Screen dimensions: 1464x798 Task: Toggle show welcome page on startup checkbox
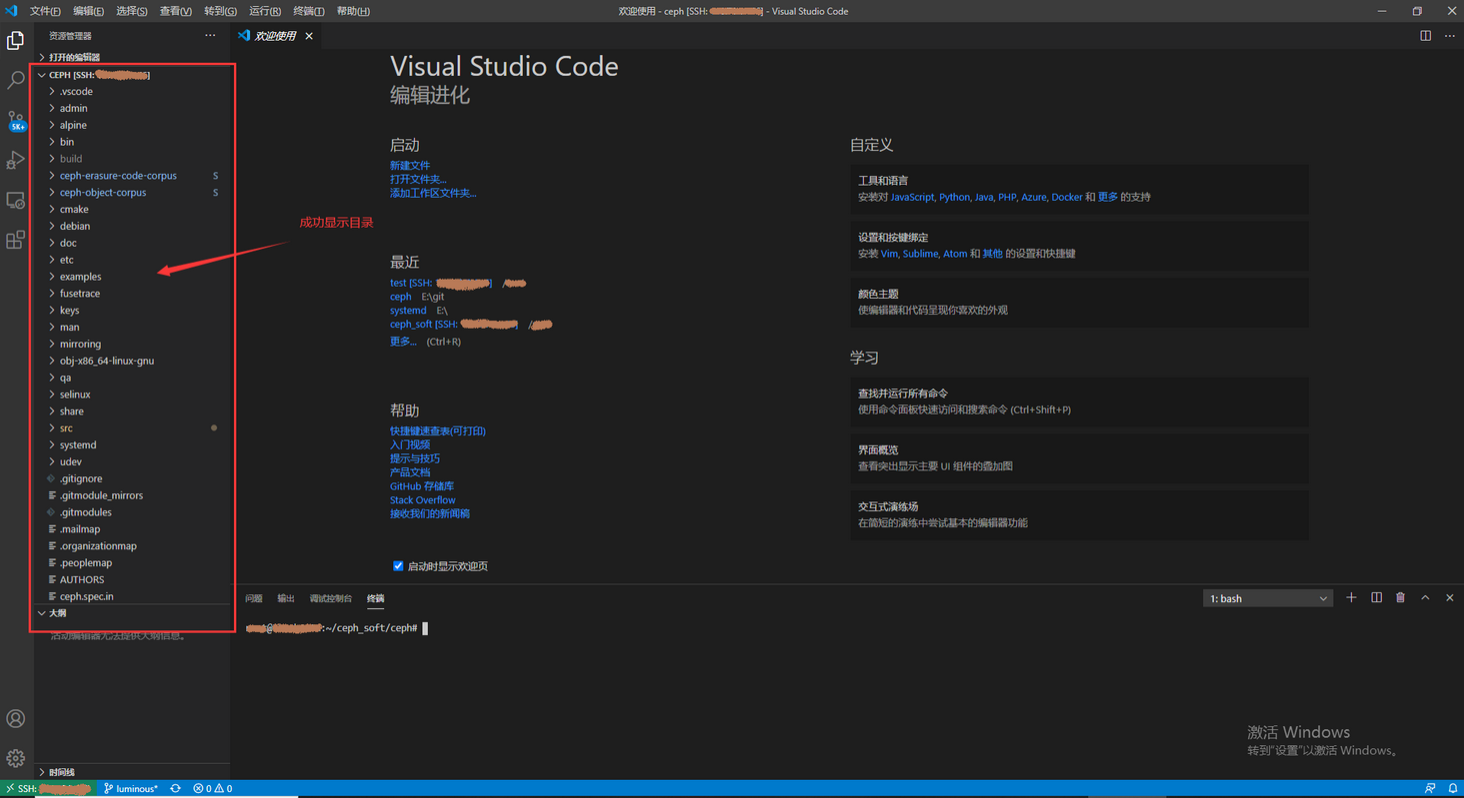(398, 566)
